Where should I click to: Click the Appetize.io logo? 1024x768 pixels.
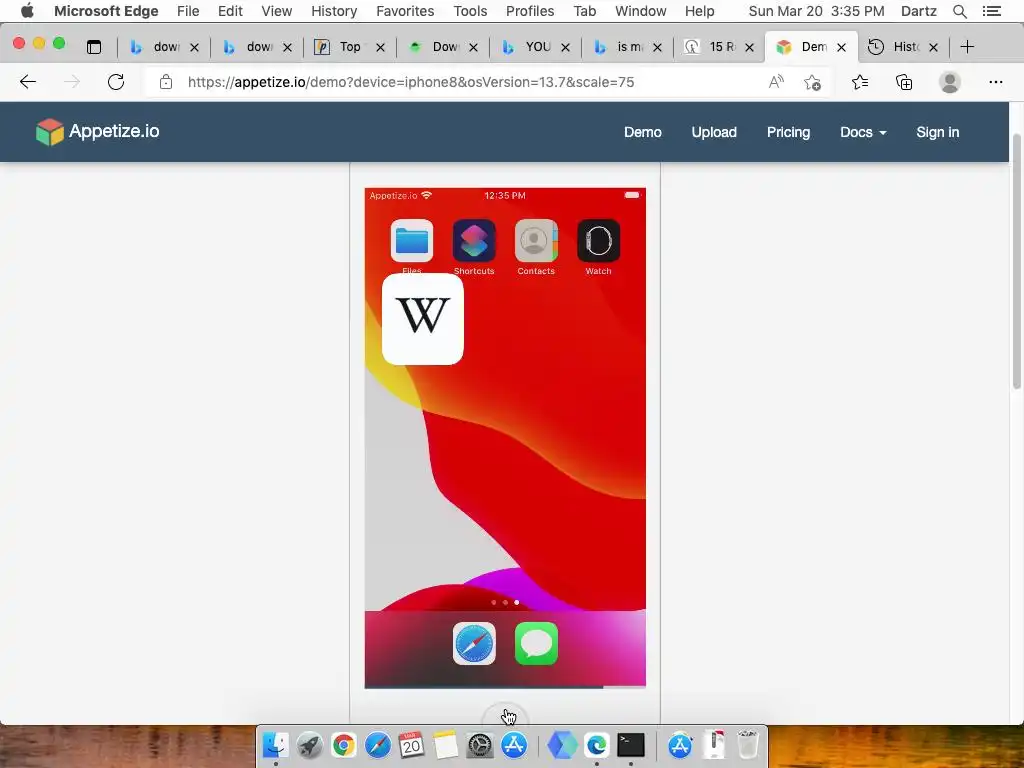pyautogui.click(x=97, y=131)
